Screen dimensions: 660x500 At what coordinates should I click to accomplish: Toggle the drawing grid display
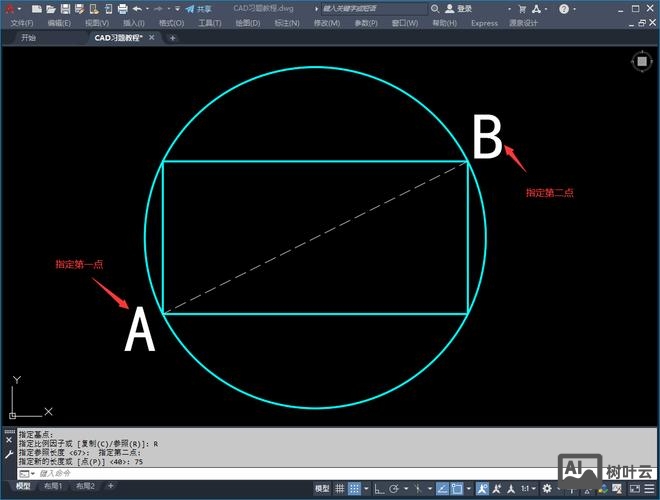coord(340,488)
